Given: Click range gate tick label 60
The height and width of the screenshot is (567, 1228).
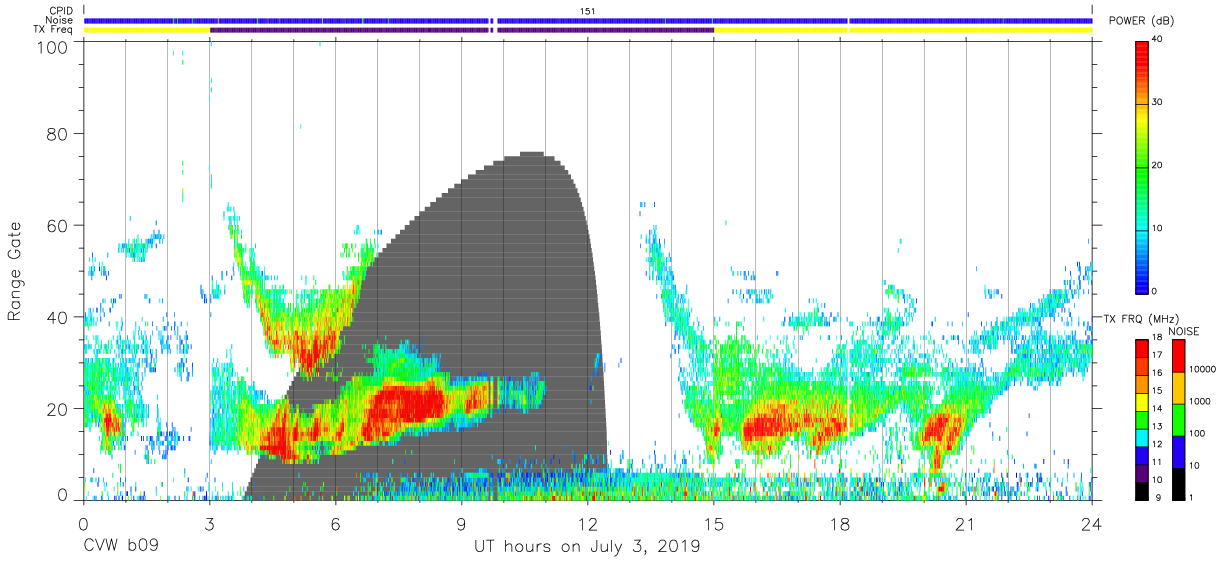Looking at the screenshot, I should tap(57, 225).
